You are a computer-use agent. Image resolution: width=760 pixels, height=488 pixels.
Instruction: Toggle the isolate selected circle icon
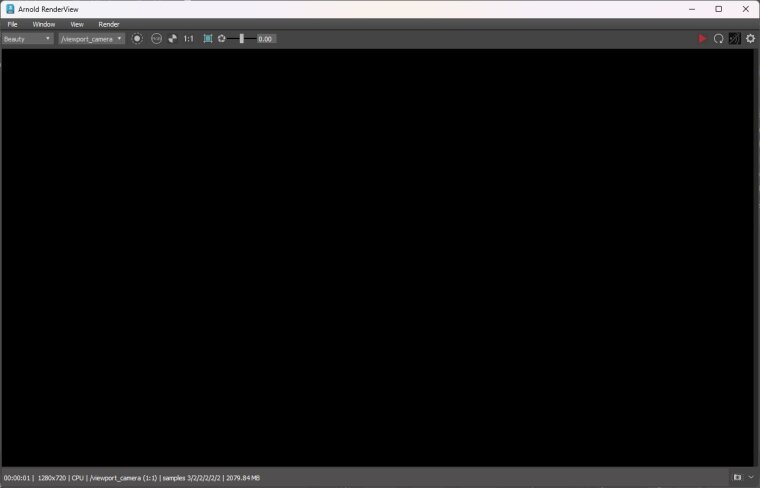[138, 39]
